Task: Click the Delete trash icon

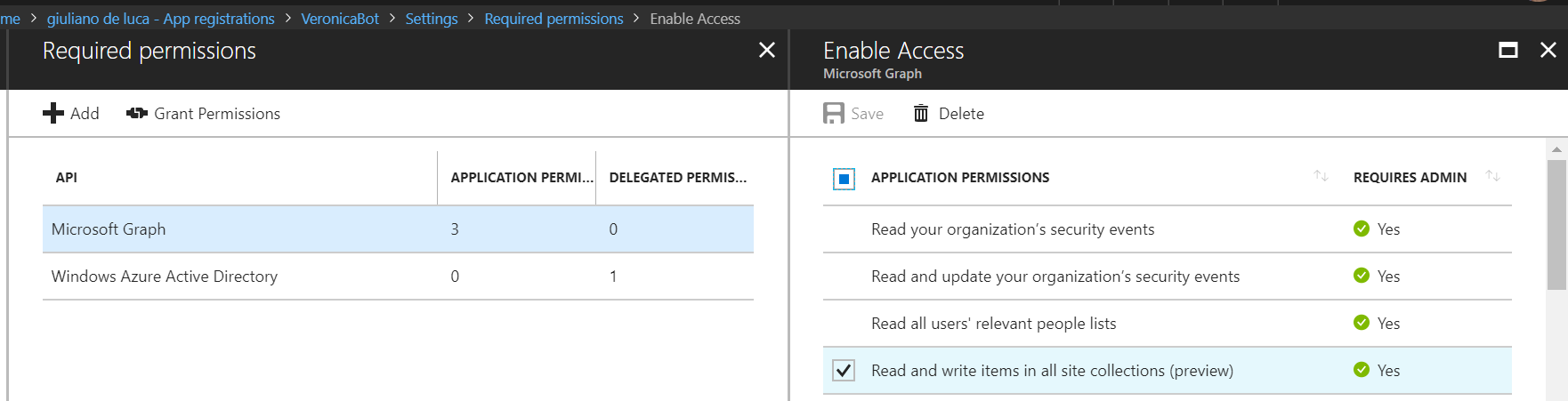Action: click(921, 113)
